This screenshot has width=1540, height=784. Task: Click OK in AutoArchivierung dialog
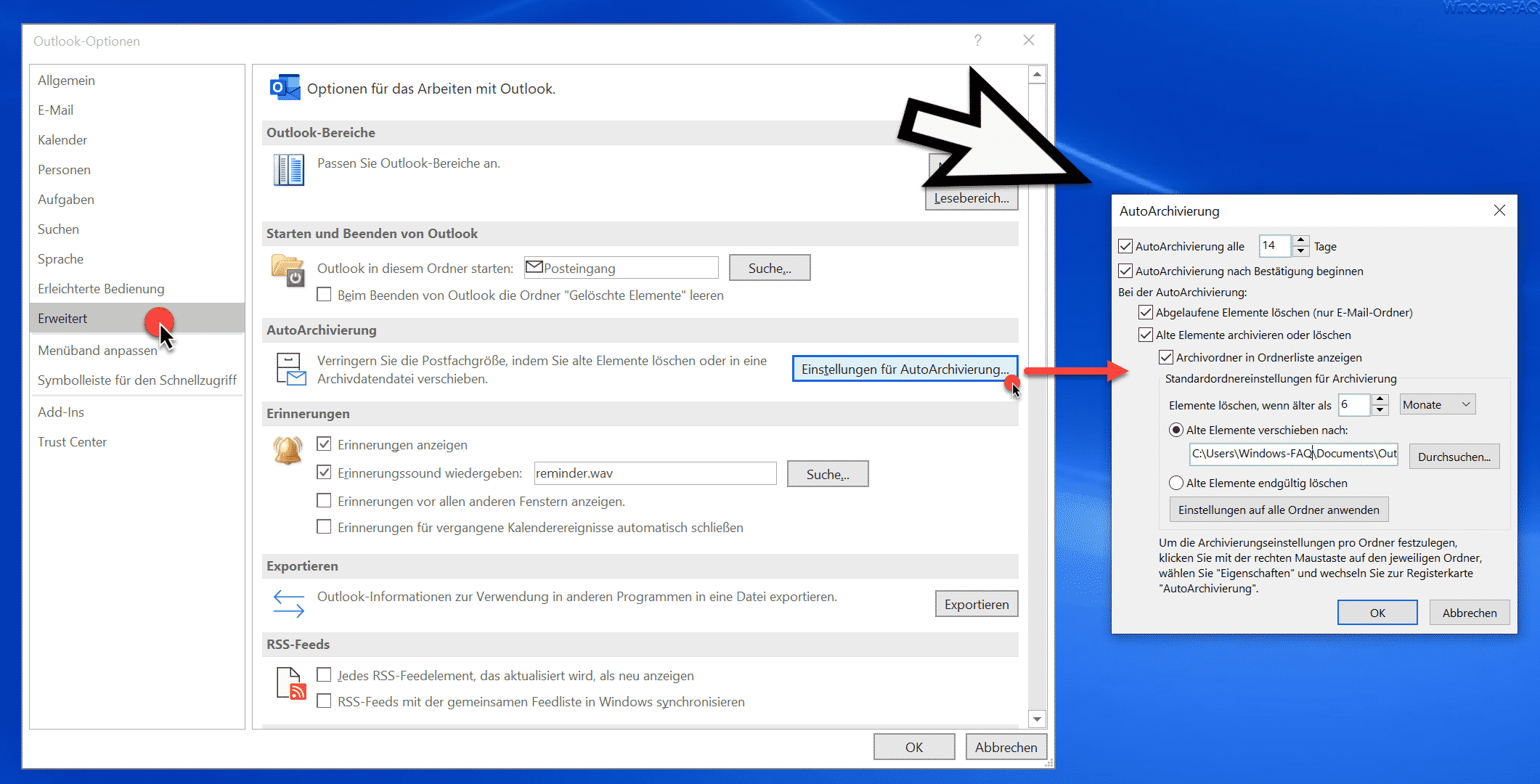pos(1377,613)
